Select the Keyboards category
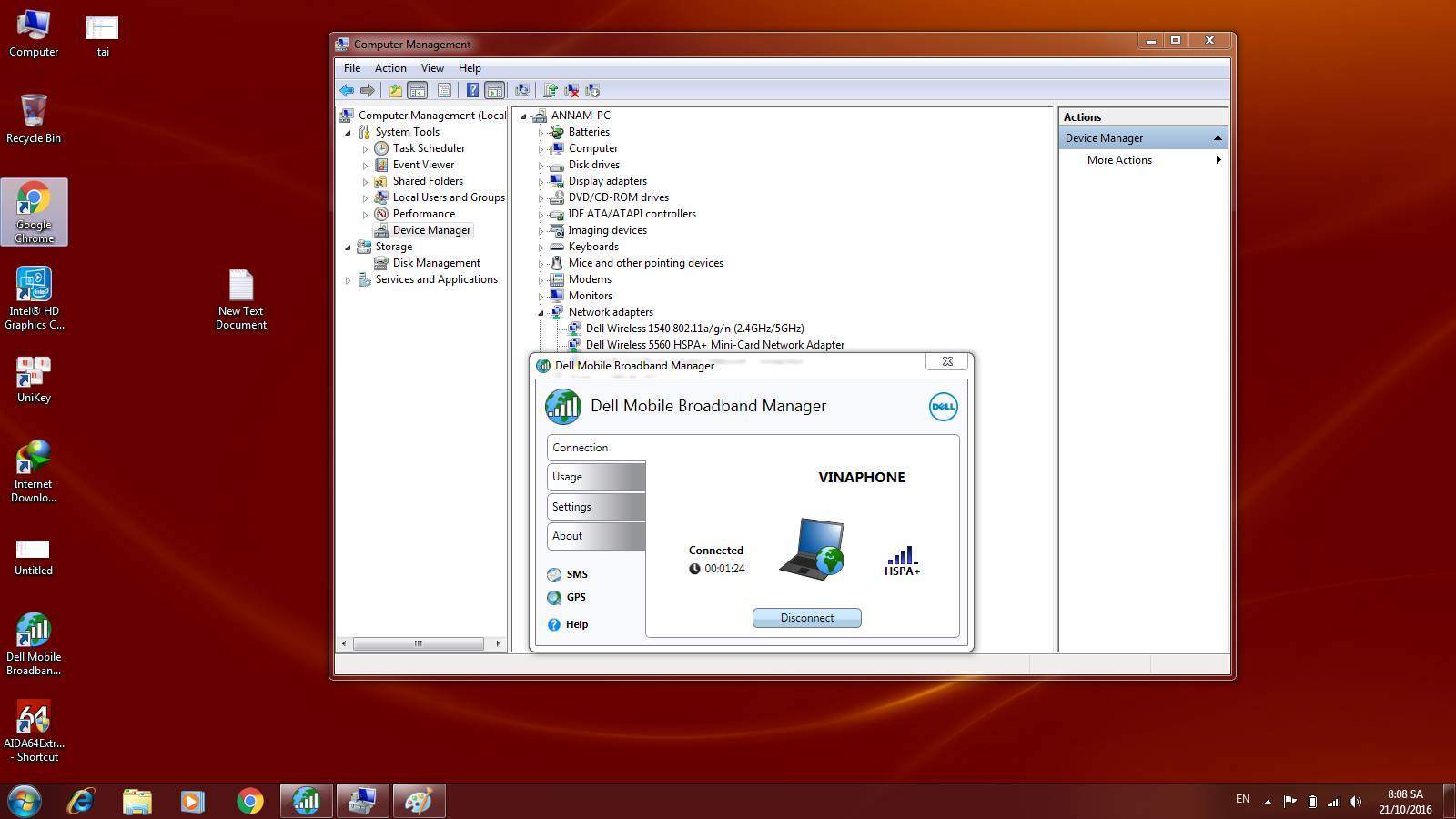Screen dimensions: 1456x819 click(x=592, y=247)
